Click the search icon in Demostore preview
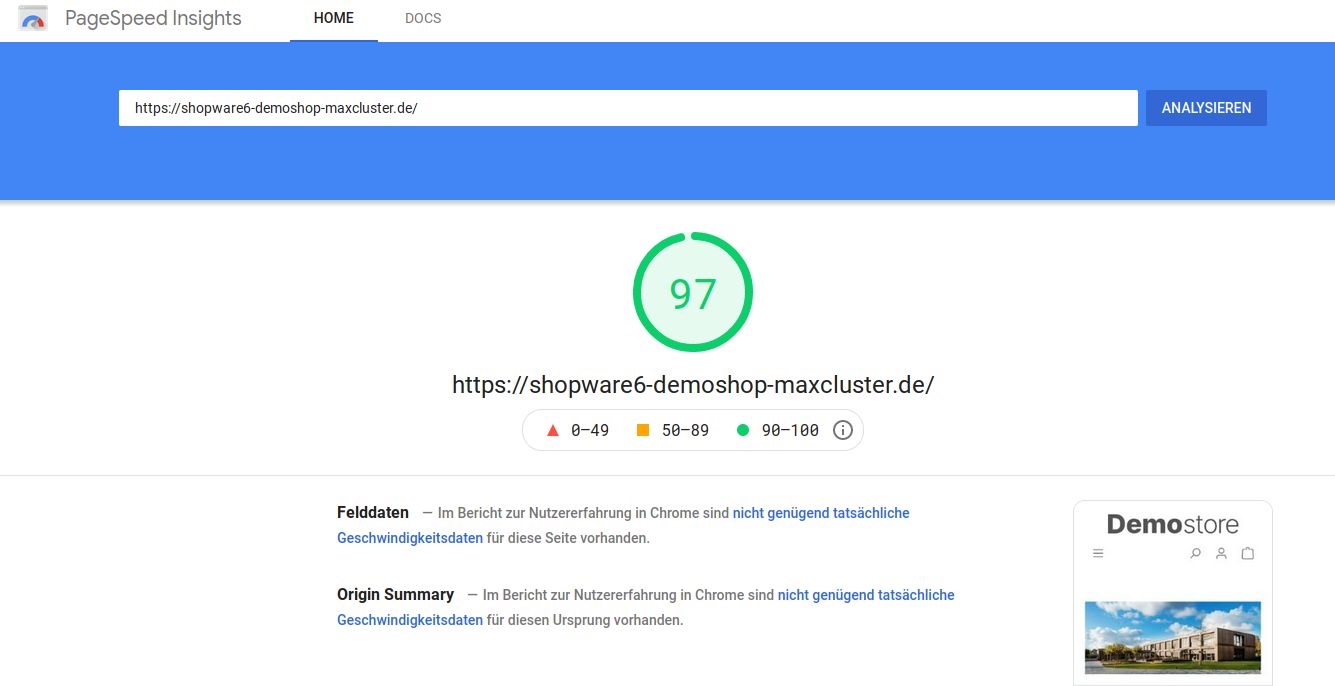 click(1195, 553)
